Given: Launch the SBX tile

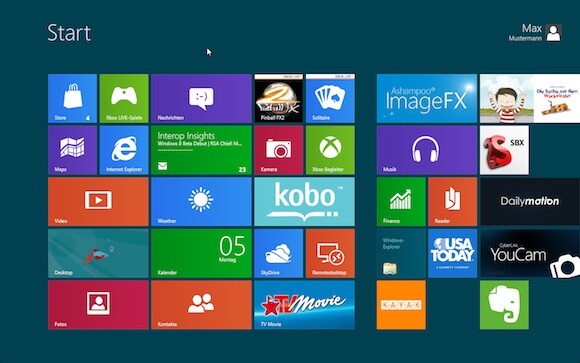Looking at the screenshot, I should (x=504, y=150).
